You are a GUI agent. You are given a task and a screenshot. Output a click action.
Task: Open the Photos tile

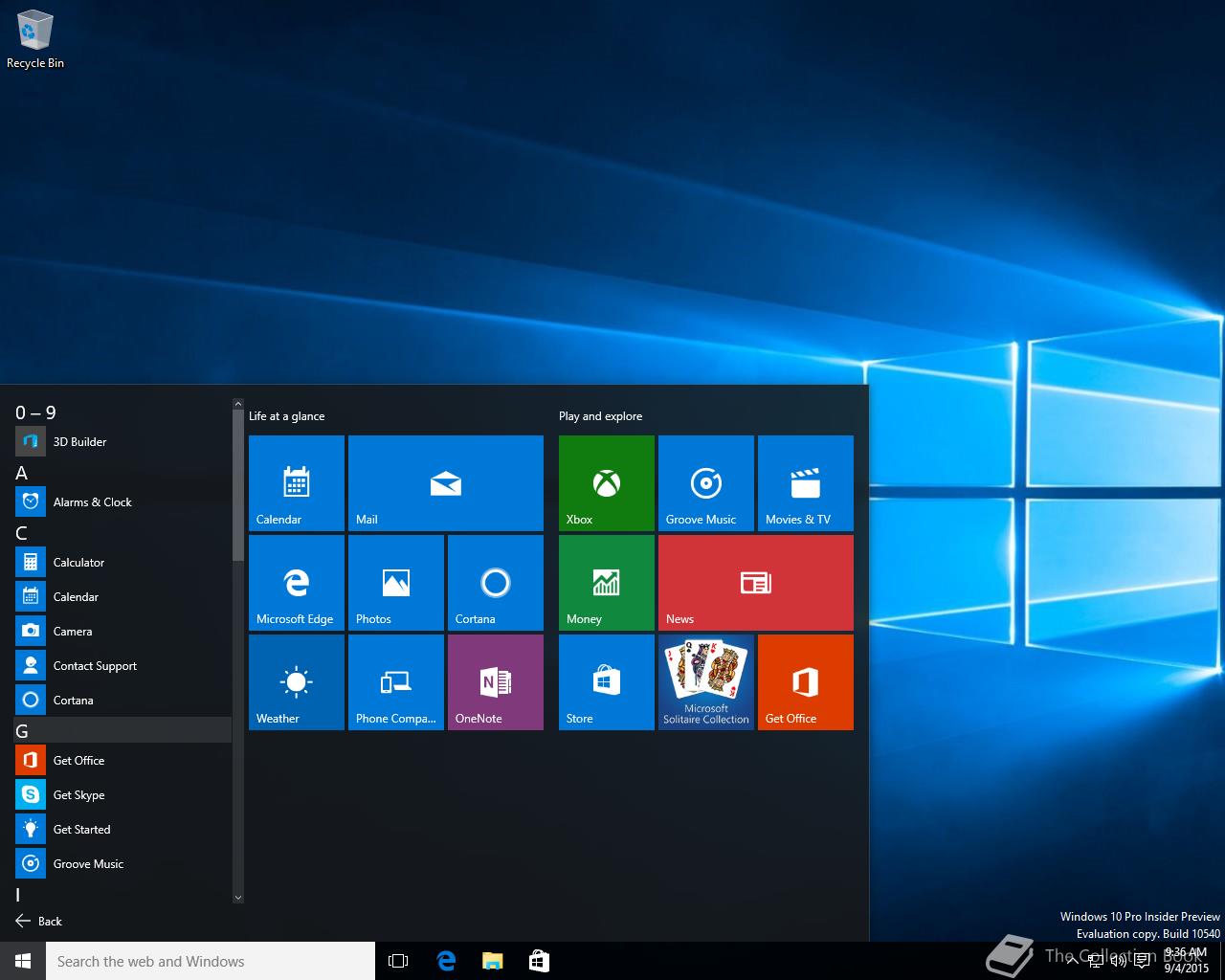tap(396, 583)
